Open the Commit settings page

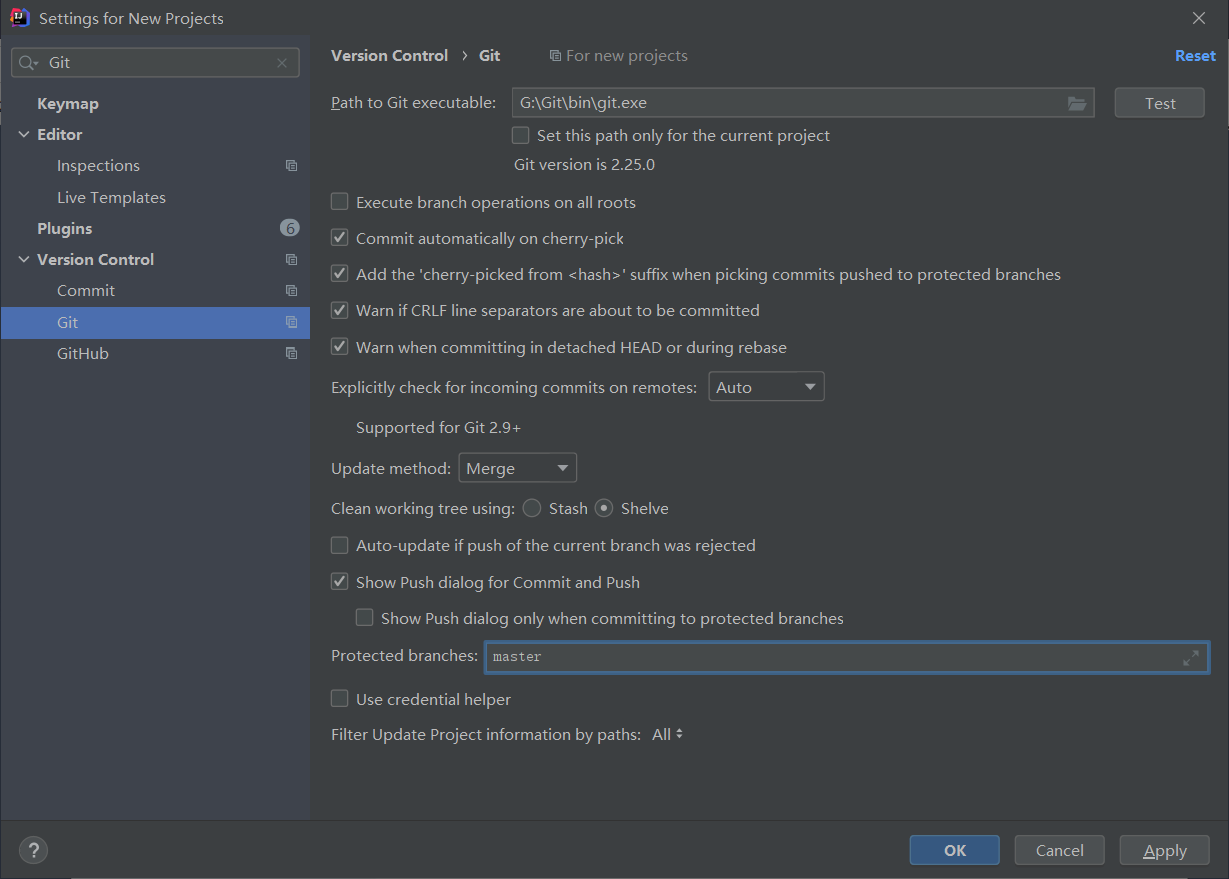(86, 291)
